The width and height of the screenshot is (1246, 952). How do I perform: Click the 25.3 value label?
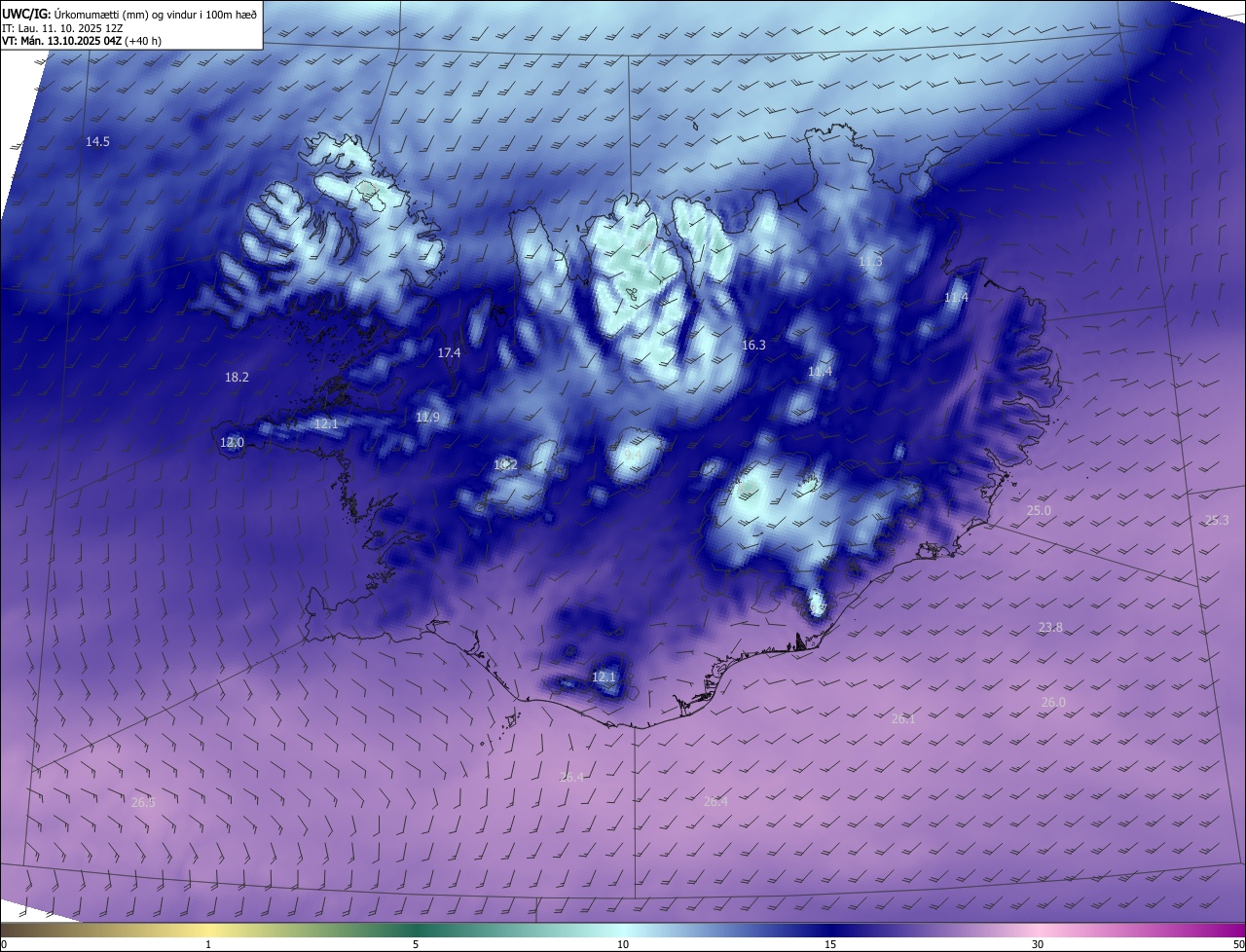pyautogui.click(x=1217, y=521)
